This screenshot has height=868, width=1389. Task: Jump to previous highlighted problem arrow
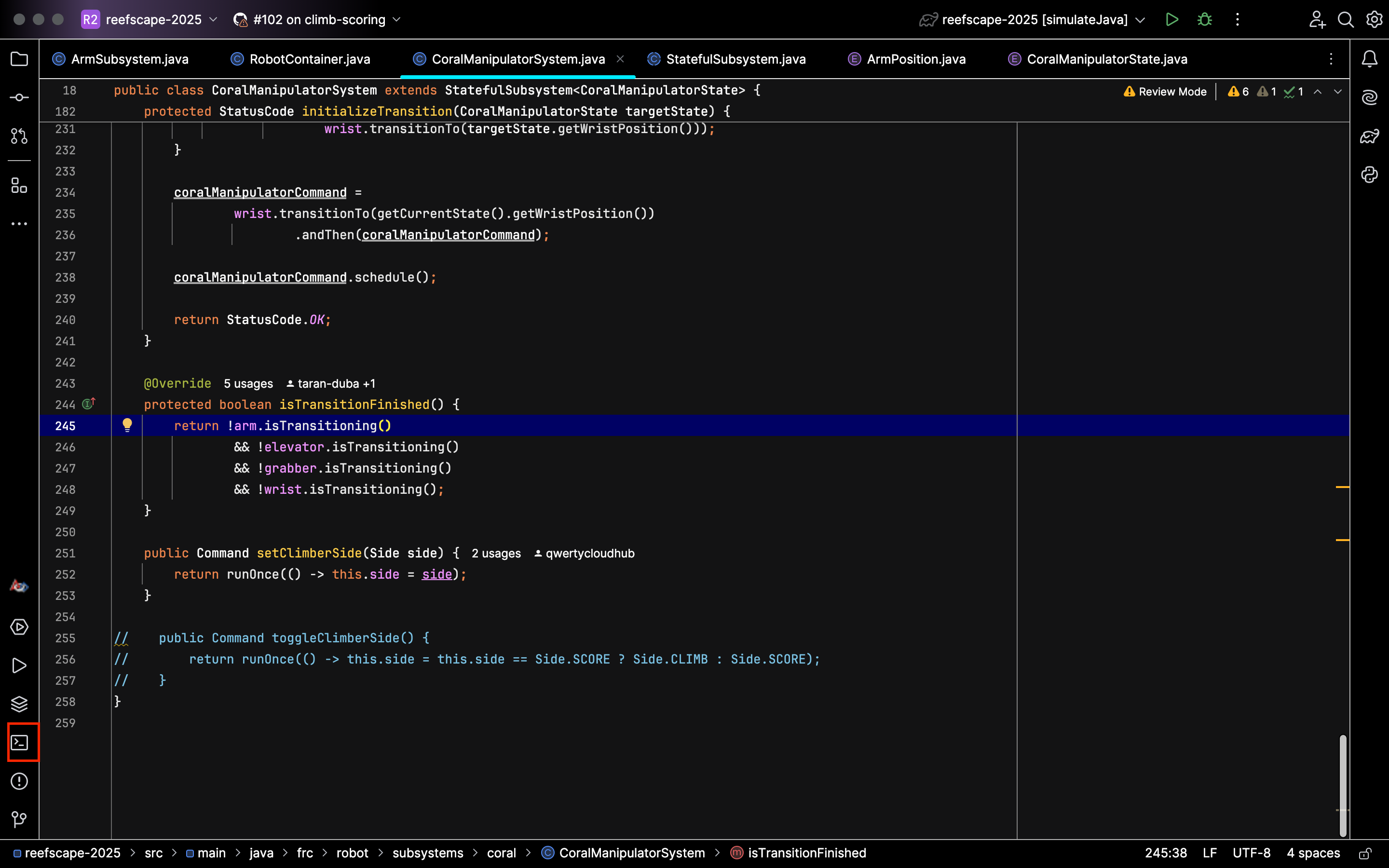coord(1318,92)
